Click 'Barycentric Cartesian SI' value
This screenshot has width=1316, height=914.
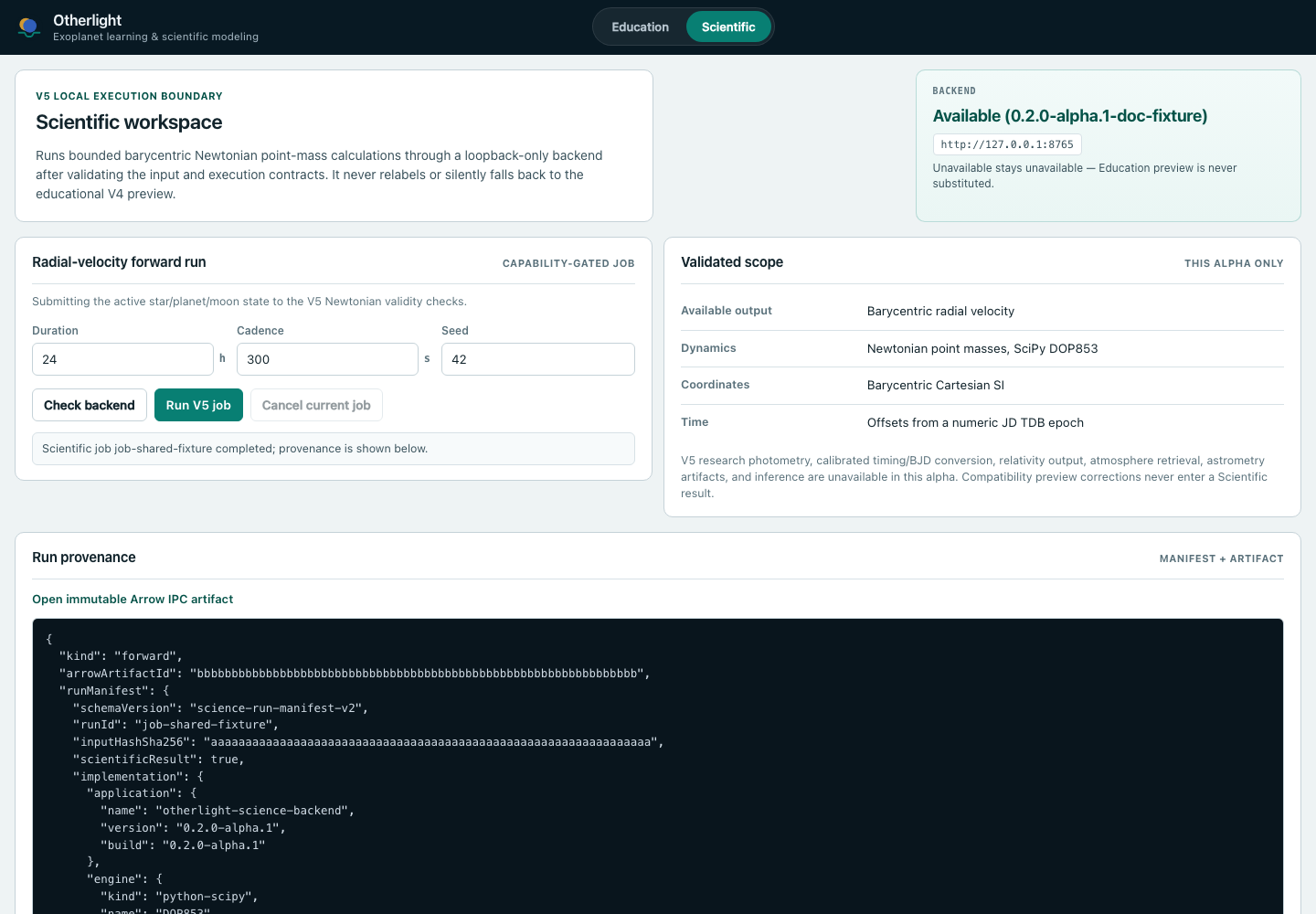[936, 385]
